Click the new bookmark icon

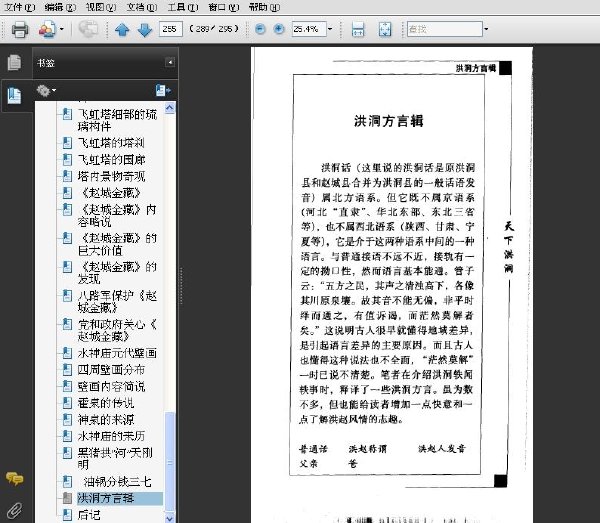163,91
